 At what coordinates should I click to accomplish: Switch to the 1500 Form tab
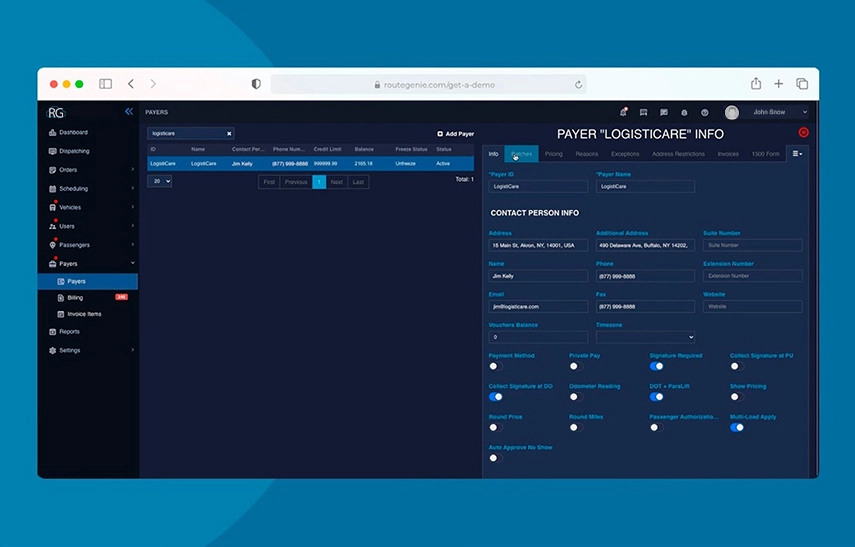(766, 154)
